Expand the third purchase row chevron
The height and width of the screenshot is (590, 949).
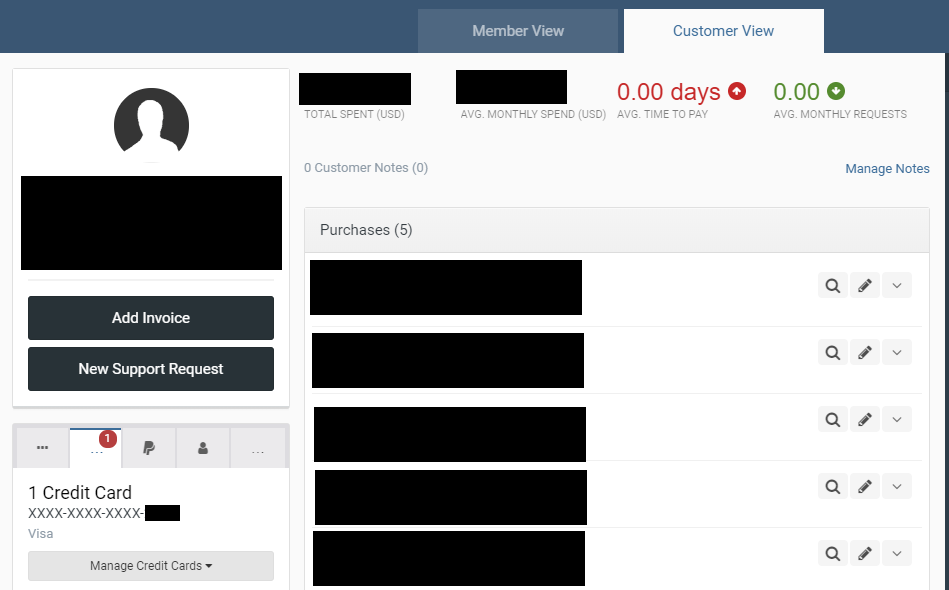click(x=897, y=419)
